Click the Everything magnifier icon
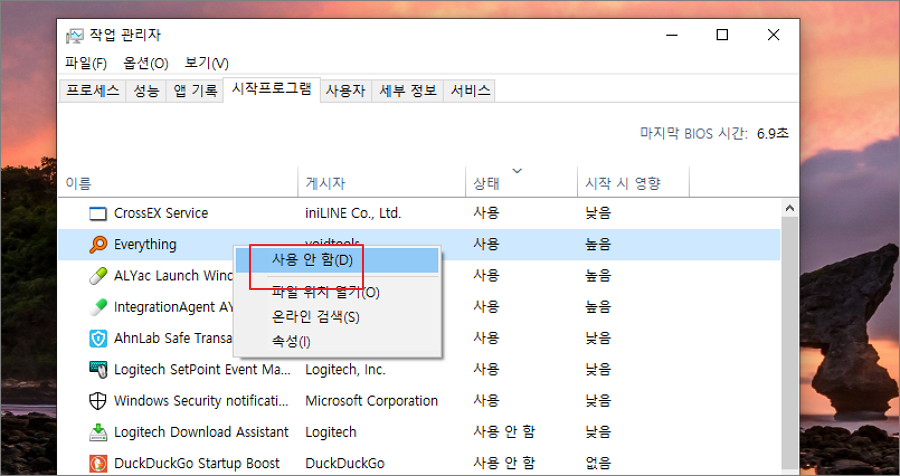 (98, 245)
